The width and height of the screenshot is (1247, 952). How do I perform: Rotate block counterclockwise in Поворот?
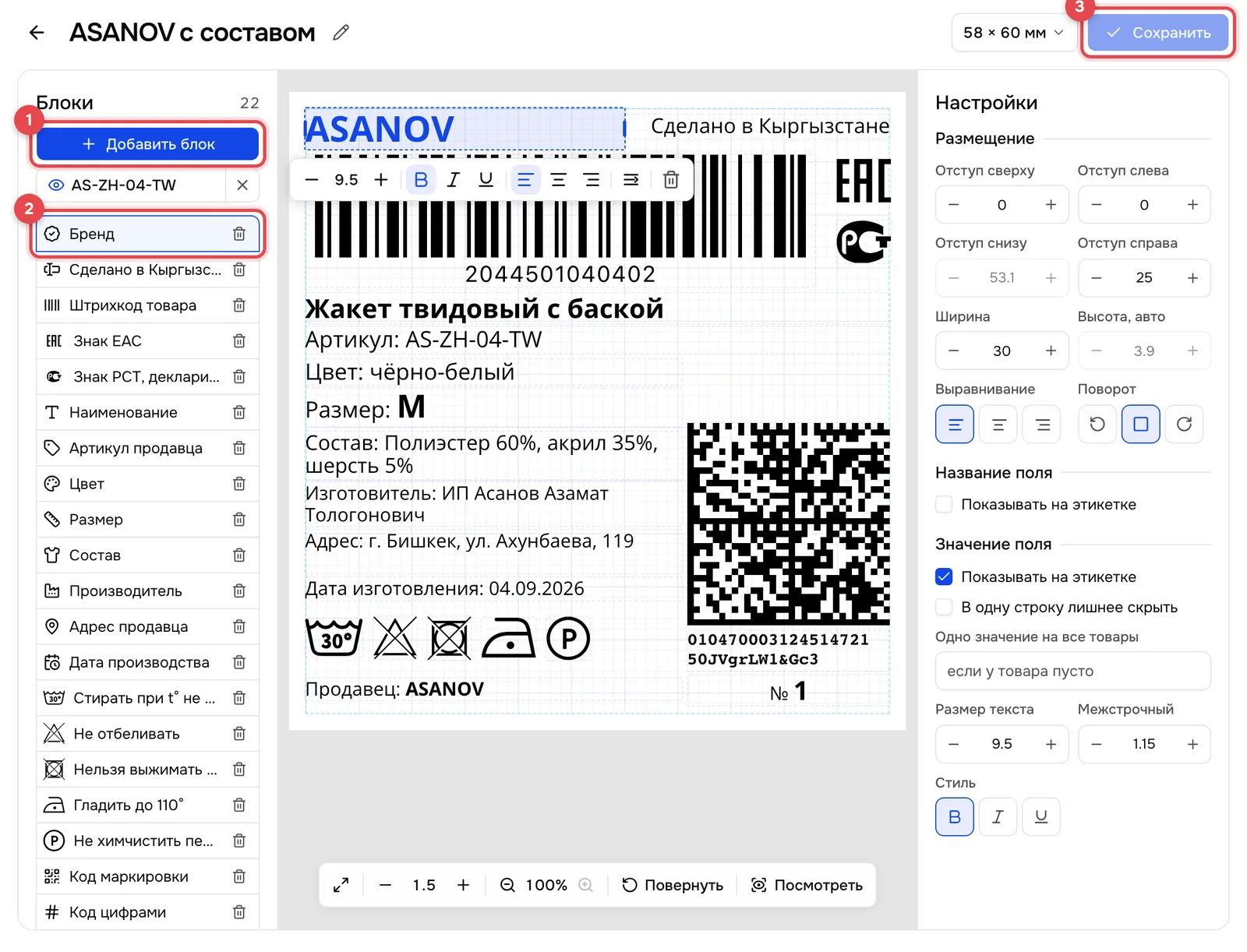coord(1097,425)
